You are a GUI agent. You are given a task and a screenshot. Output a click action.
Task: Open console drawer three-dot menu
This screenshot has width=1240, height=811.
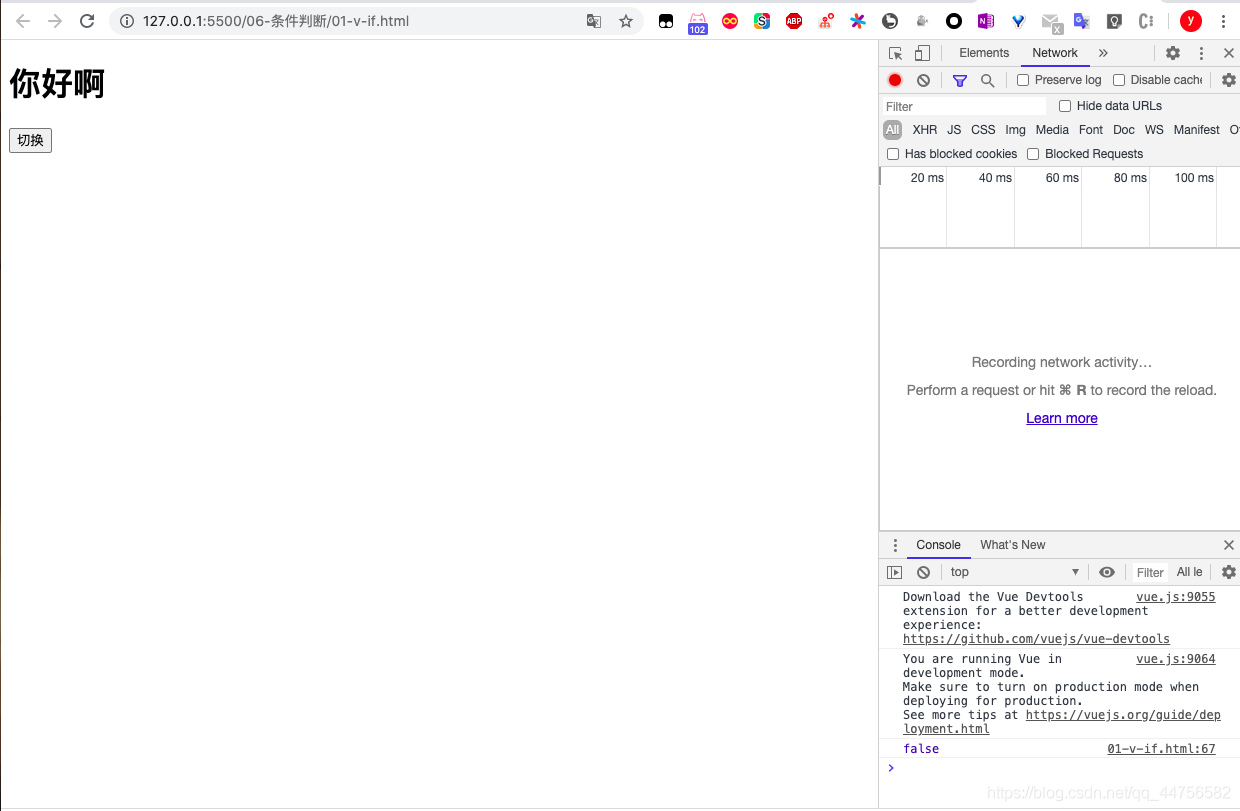895,545
